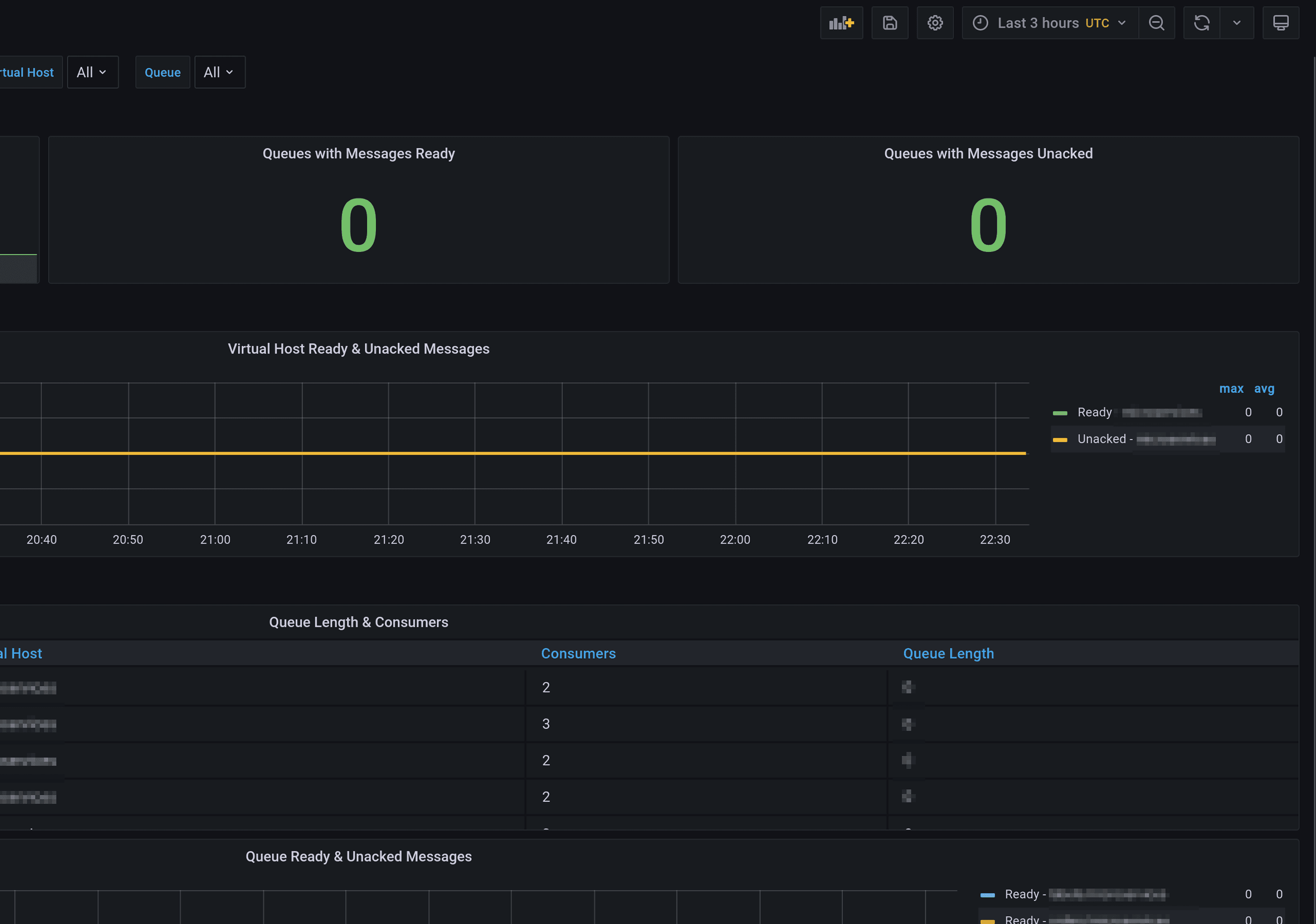Sort legend by max column
Screen dimensions: 1316x924
(1230, 389)
